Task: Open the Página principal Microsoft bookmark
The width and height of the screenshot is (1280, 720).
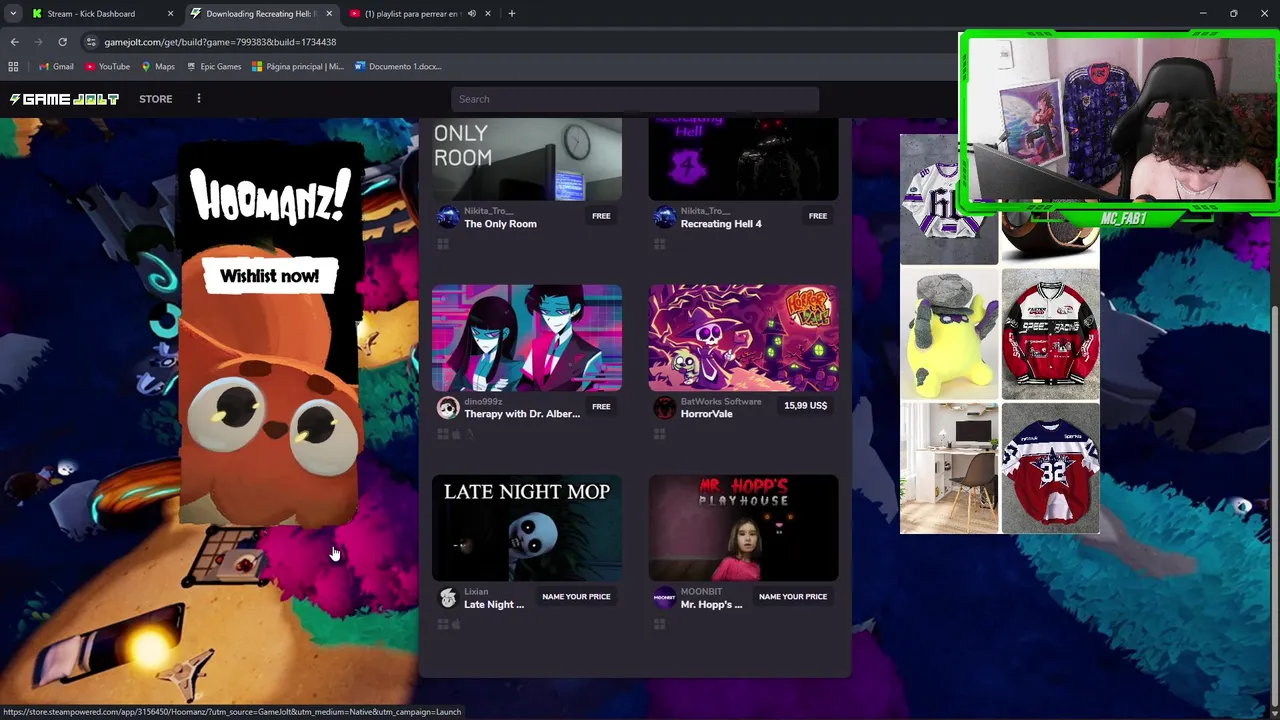Action: (x=298, y=66)
